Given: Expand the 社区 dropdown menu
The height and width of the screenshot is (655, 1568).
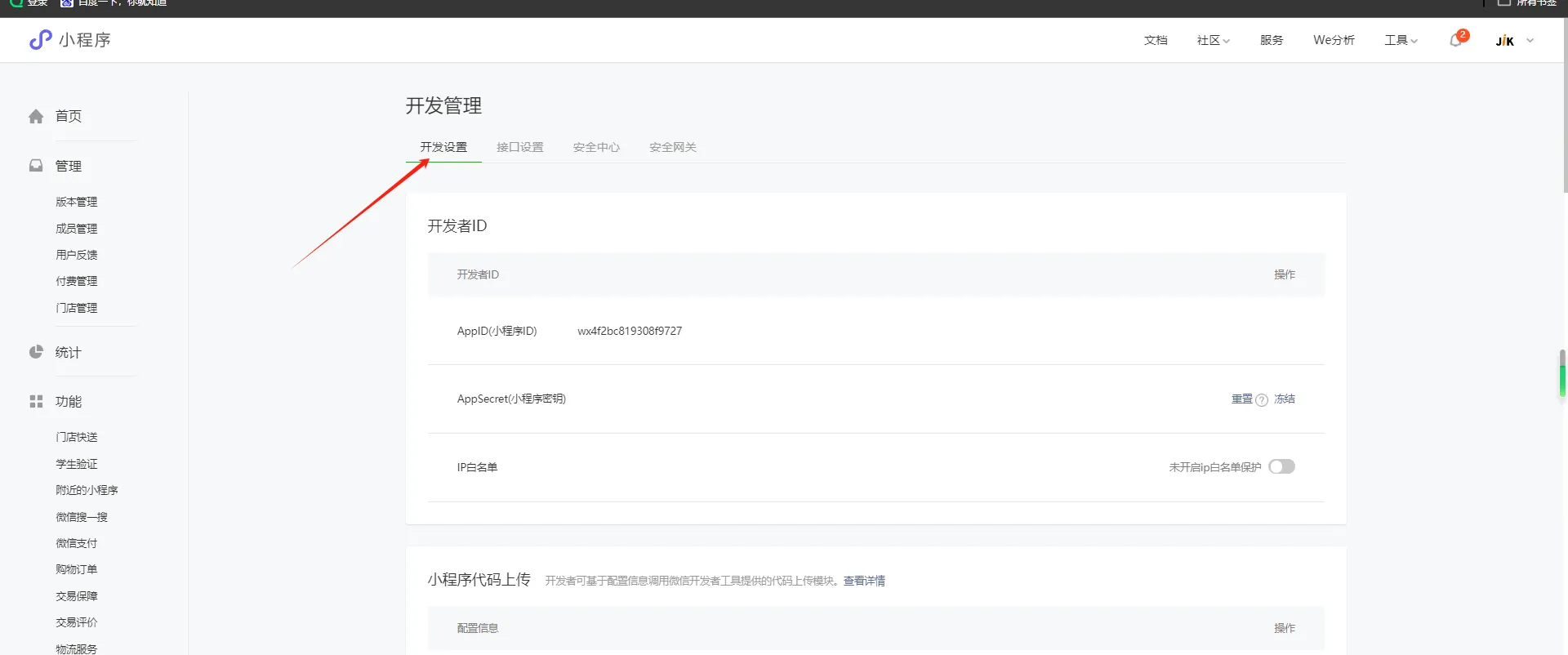Looking at the screenshot, I should tap(1213, 40).
